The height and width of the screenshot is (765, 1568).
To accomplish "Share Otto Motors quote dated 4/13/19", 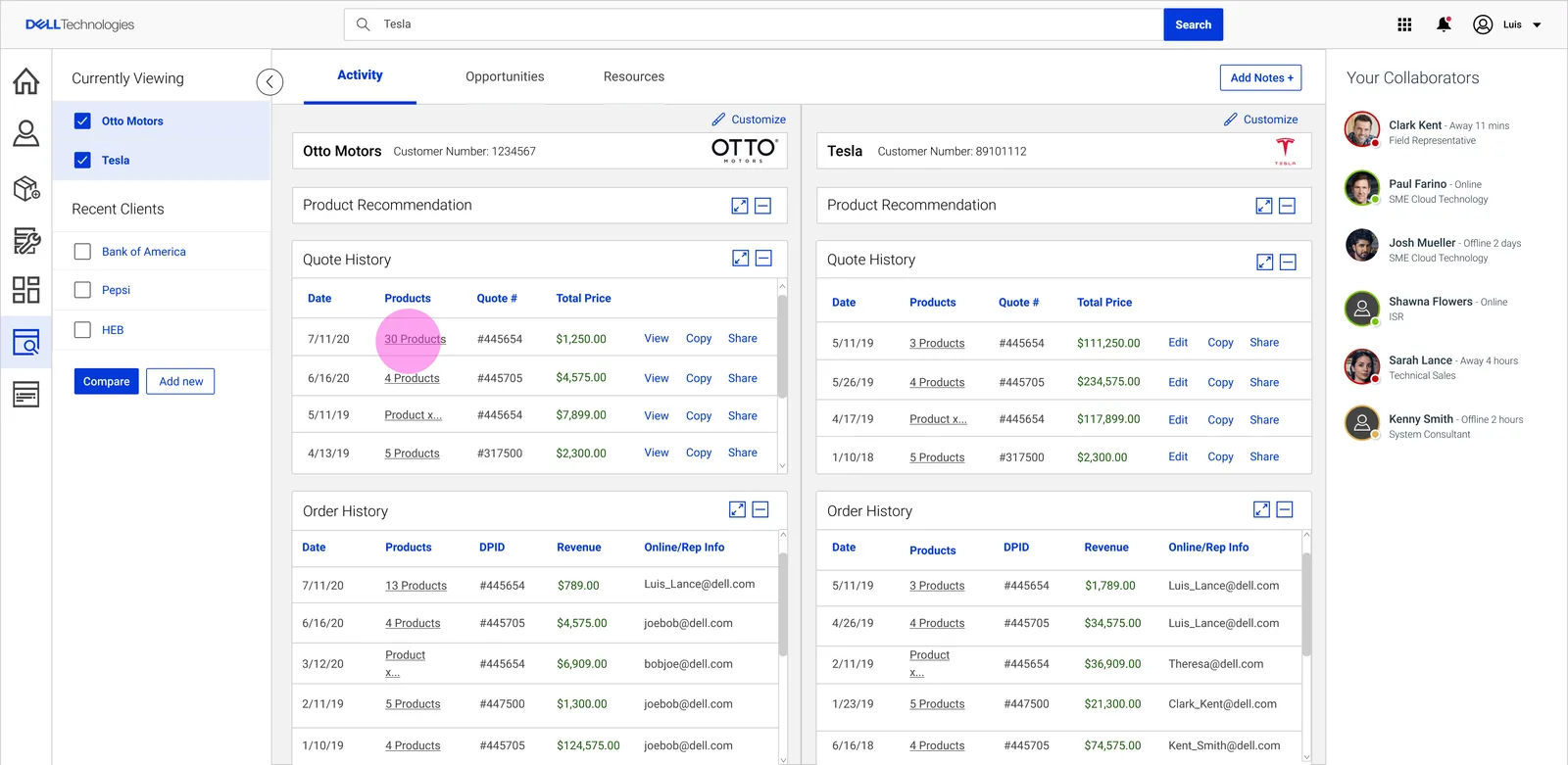I will click(743, 453).
